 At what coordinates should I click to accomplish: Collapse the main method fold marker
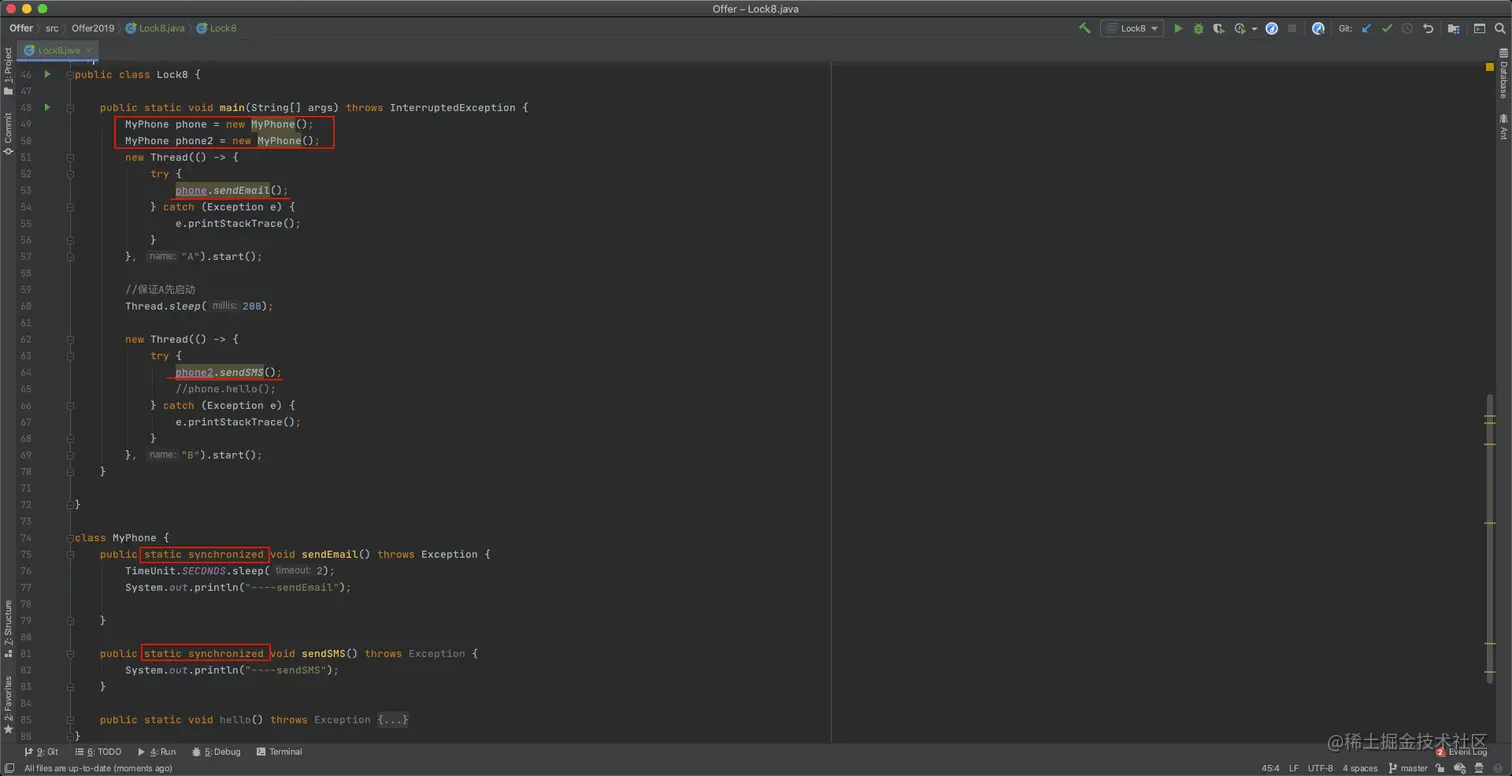pyautogui.click(x=70, y=107)
